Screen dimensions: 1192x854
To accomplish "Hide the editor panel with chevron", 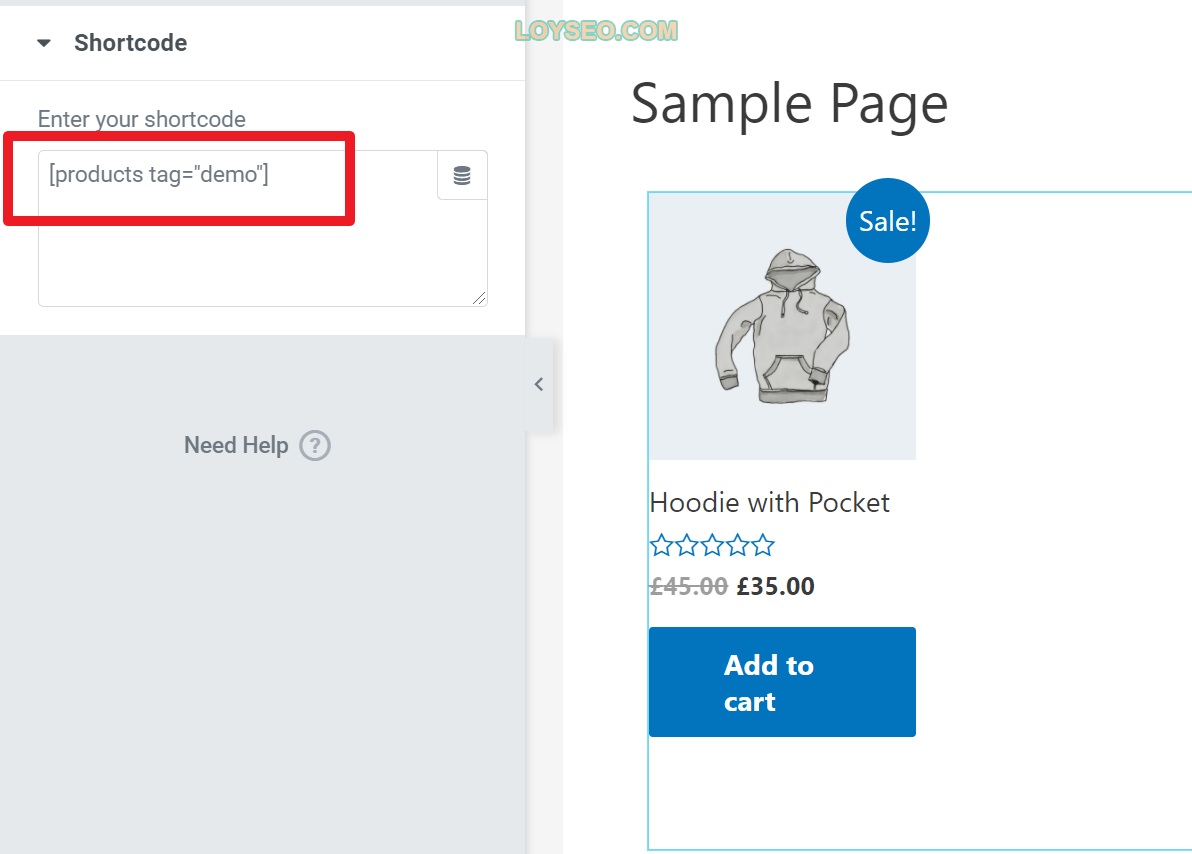I will click(x=539, y=384).
